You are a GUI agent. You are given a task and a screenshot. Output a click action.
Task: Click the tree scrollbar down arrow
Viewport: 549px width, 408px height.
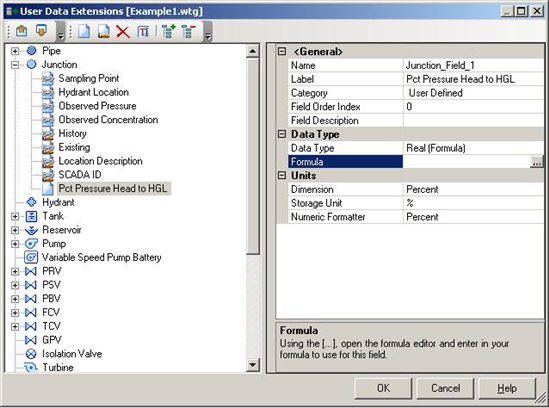252,365
